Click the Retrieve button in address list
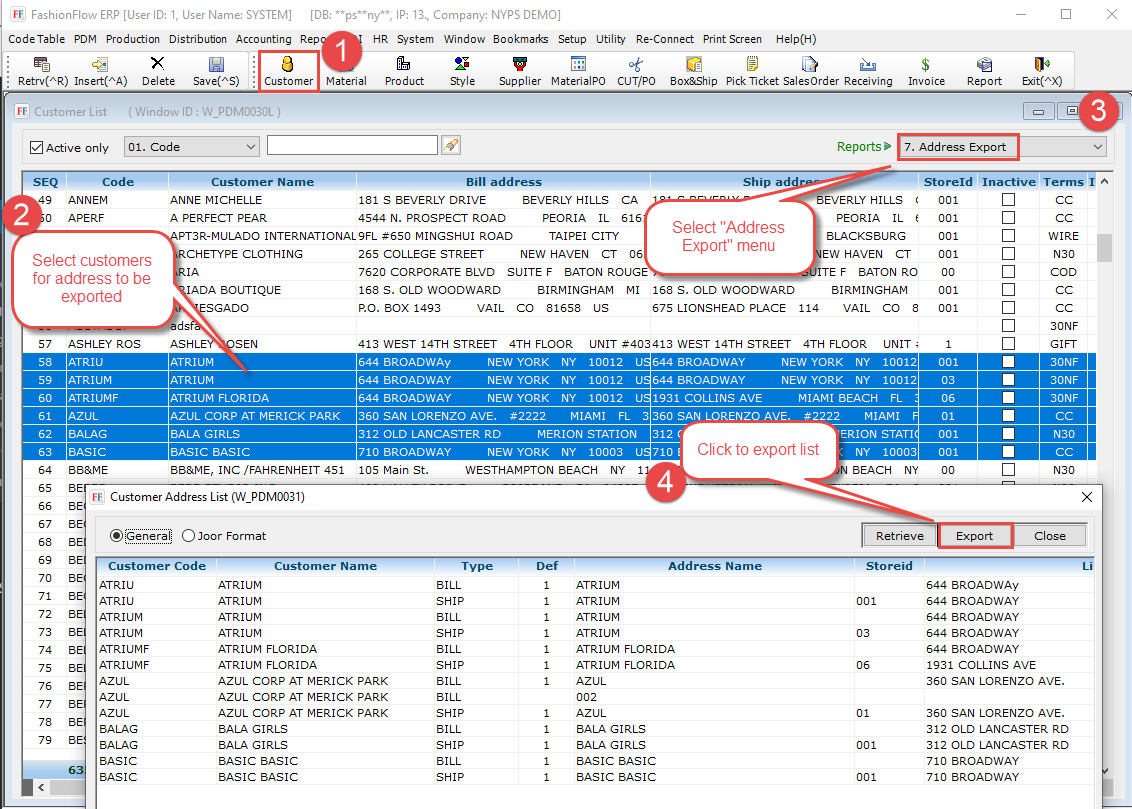 pyautogui.click(x=899, y=536)
